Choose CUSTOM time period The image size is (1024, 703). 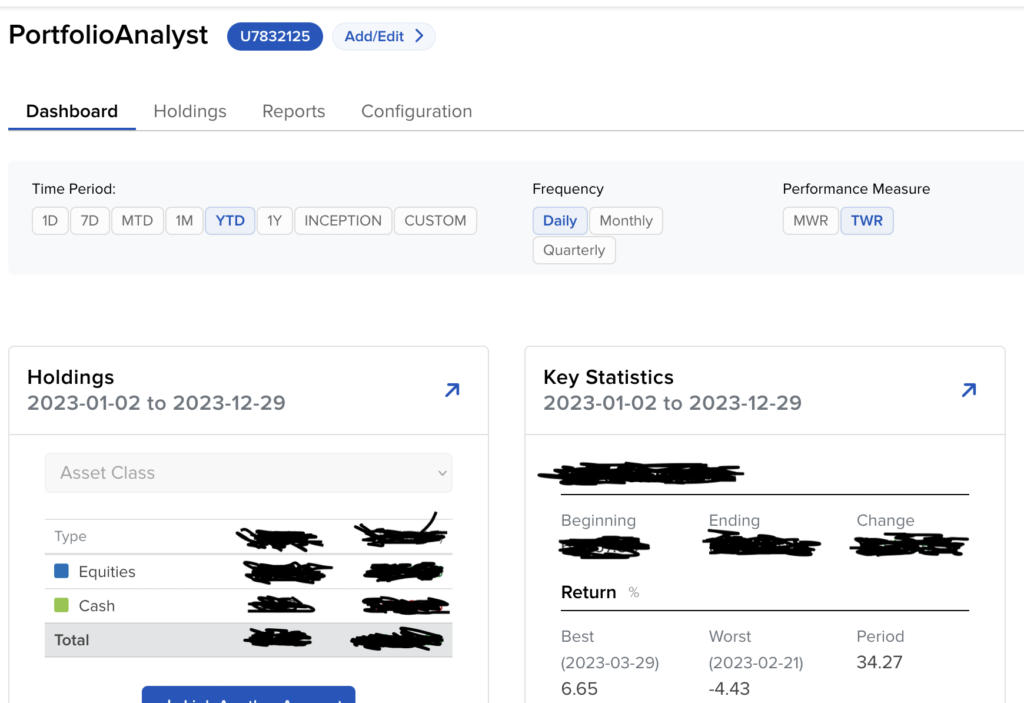click(435, 221)
